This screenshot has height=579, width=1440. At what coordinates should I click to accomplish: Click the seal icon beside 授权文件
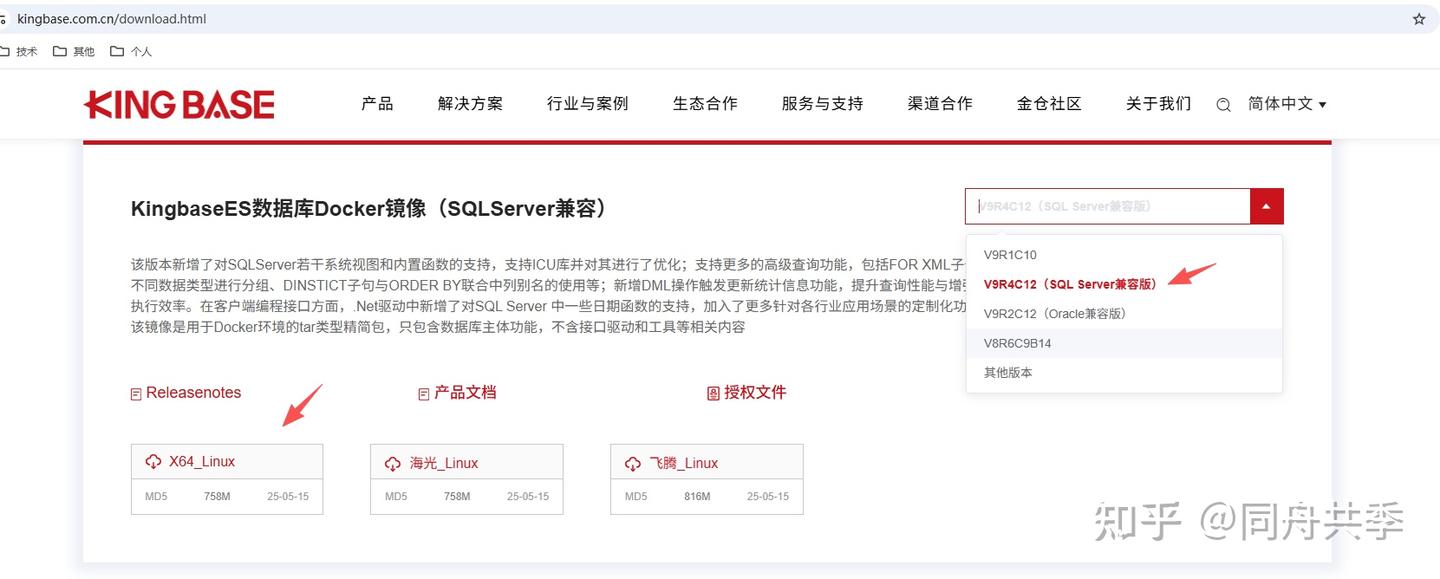(713, 392)
